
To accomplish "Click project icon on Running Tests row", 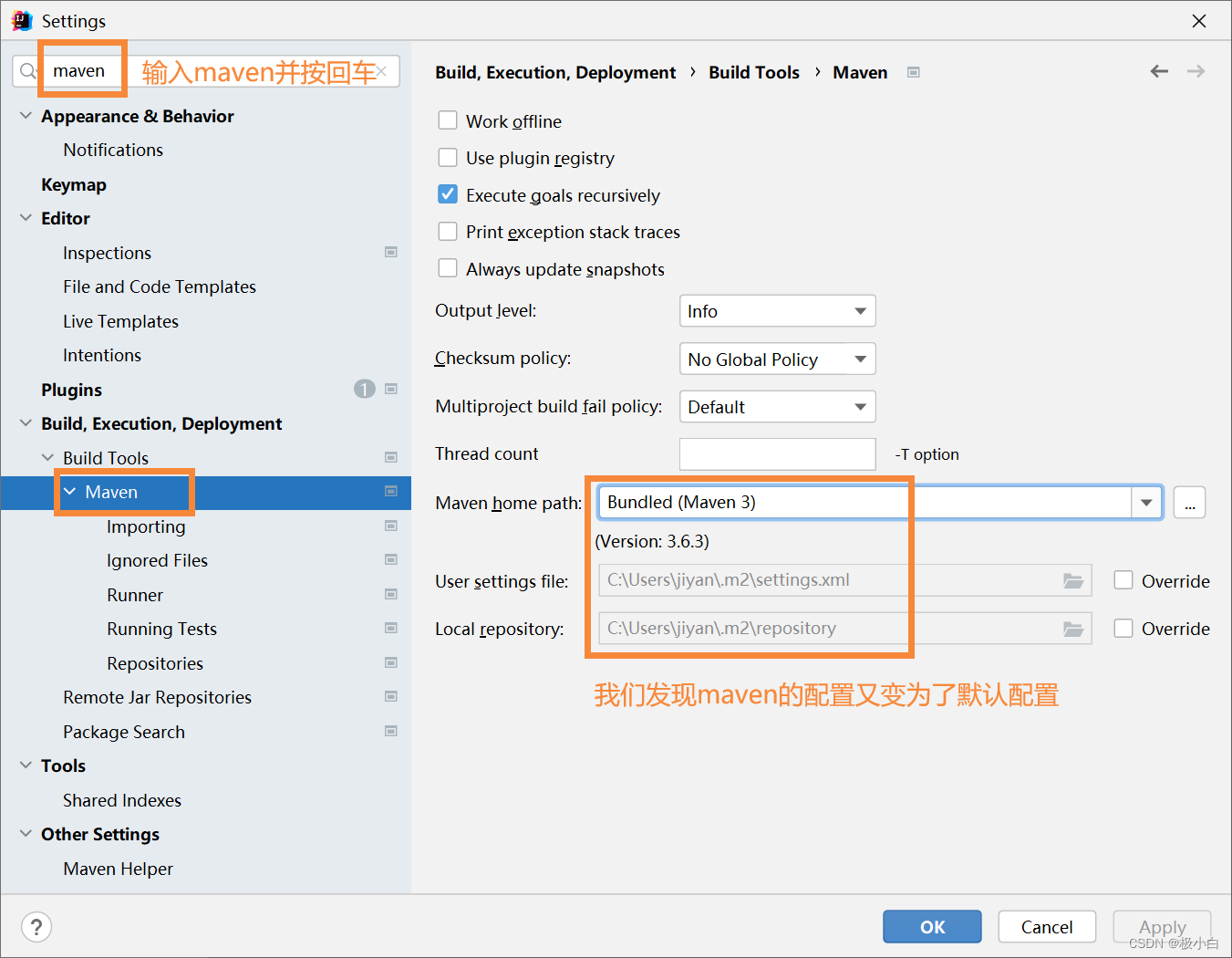I will point(391,628).
